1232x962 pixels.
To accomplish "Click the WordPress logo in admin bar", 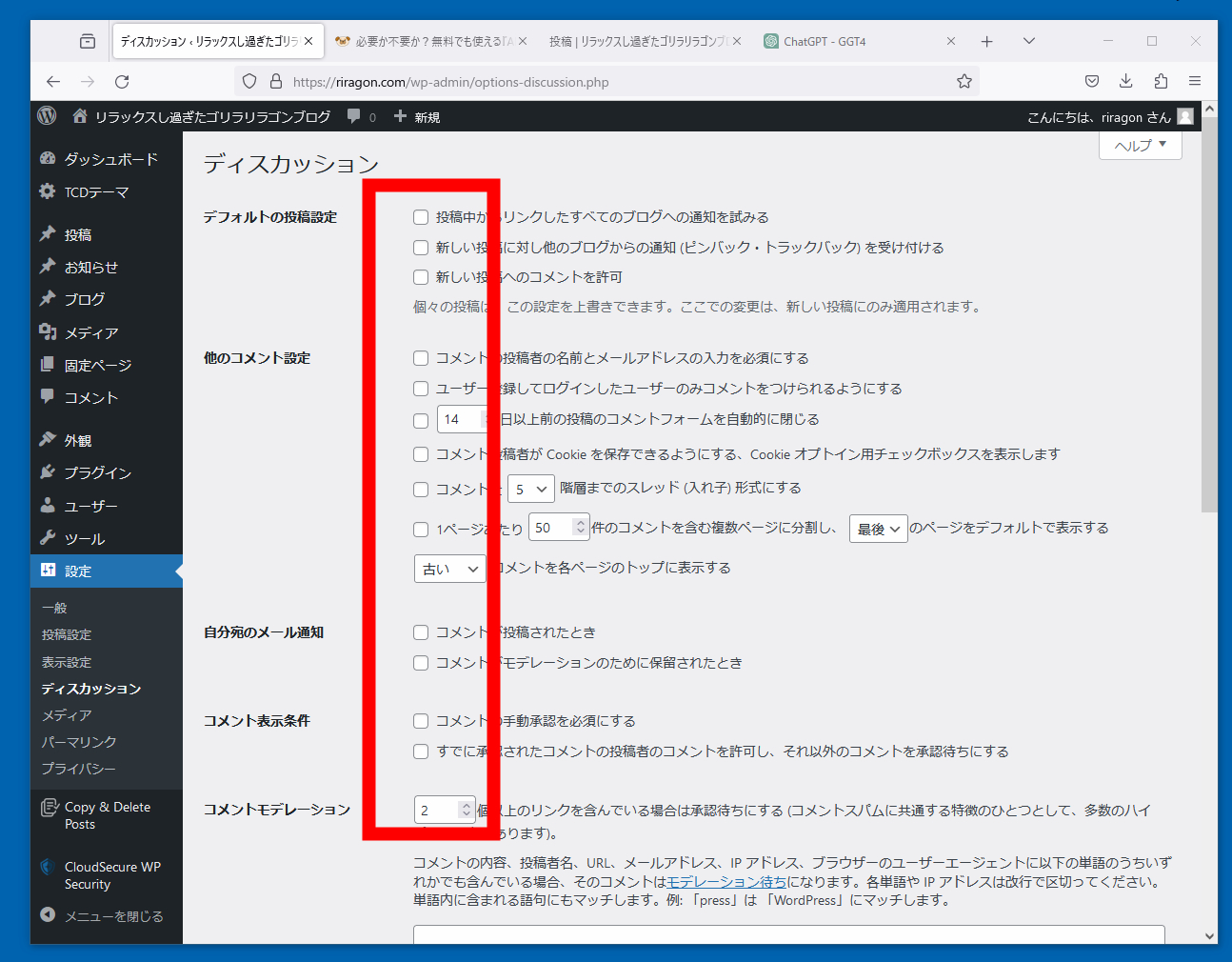I will [47, 116].
